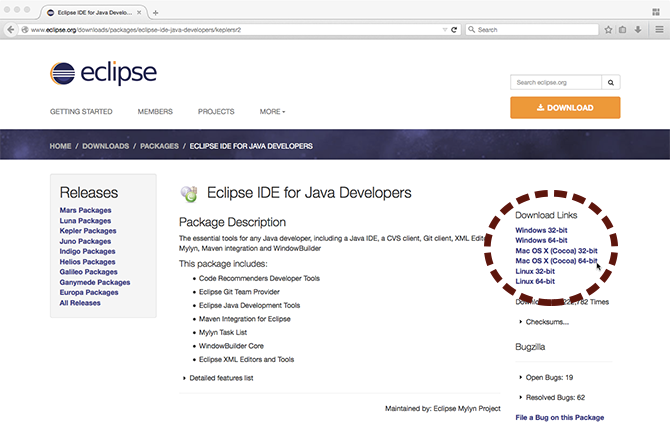Click Mylyn Task List item
Screen dimensions: 670x437
coord(223,332)
